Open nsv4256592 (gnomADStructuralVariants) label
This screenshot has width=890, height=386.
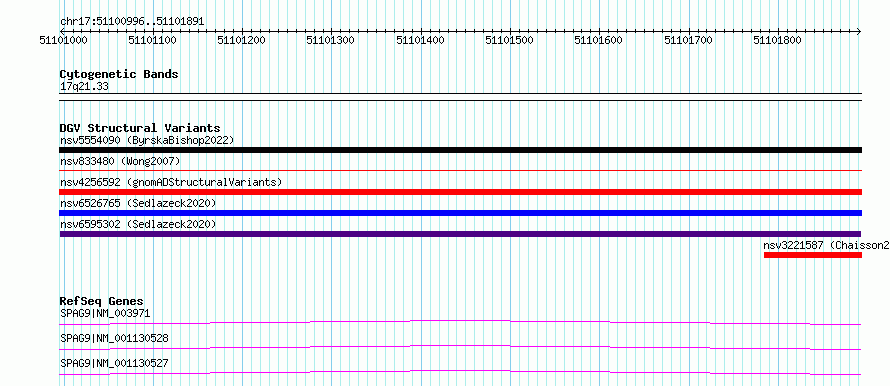[x=171, y=182]
